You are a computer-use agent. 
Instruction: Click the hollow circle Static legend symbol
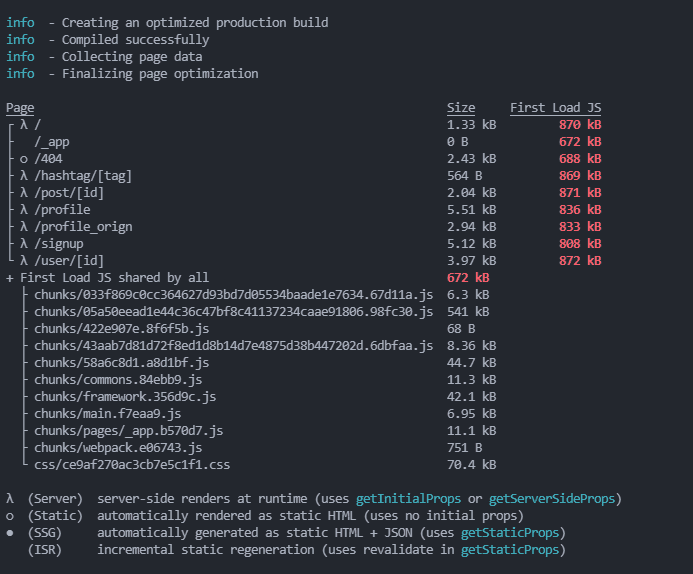(10, 516)
